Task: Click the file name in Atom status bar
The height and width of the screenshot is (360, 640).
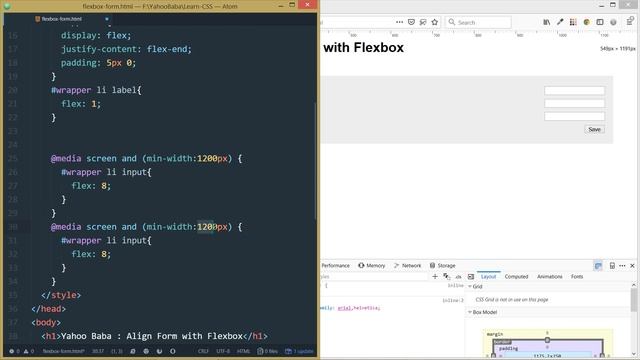Action: click(x=63, y=351)
